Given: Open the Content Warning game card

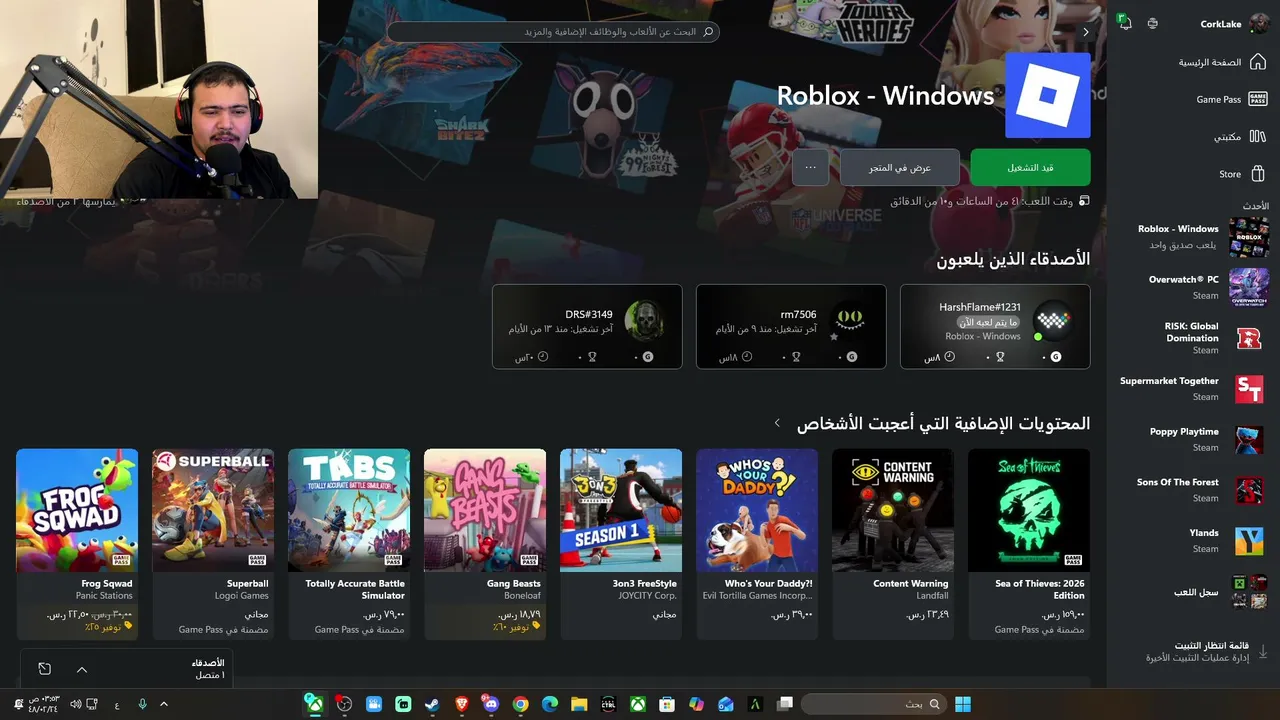Looking at the screenshot, I should (x=893, y=543).
